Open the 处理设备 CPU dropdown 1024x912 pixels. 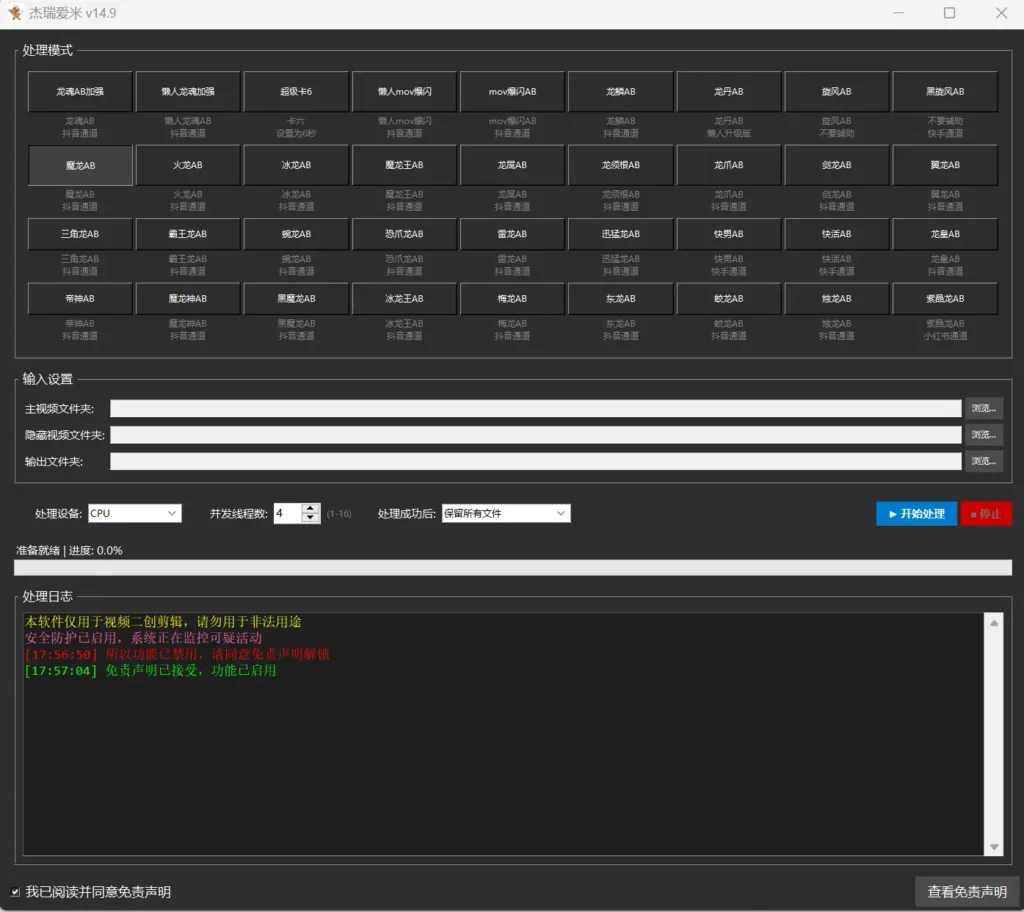coord(135,513)
